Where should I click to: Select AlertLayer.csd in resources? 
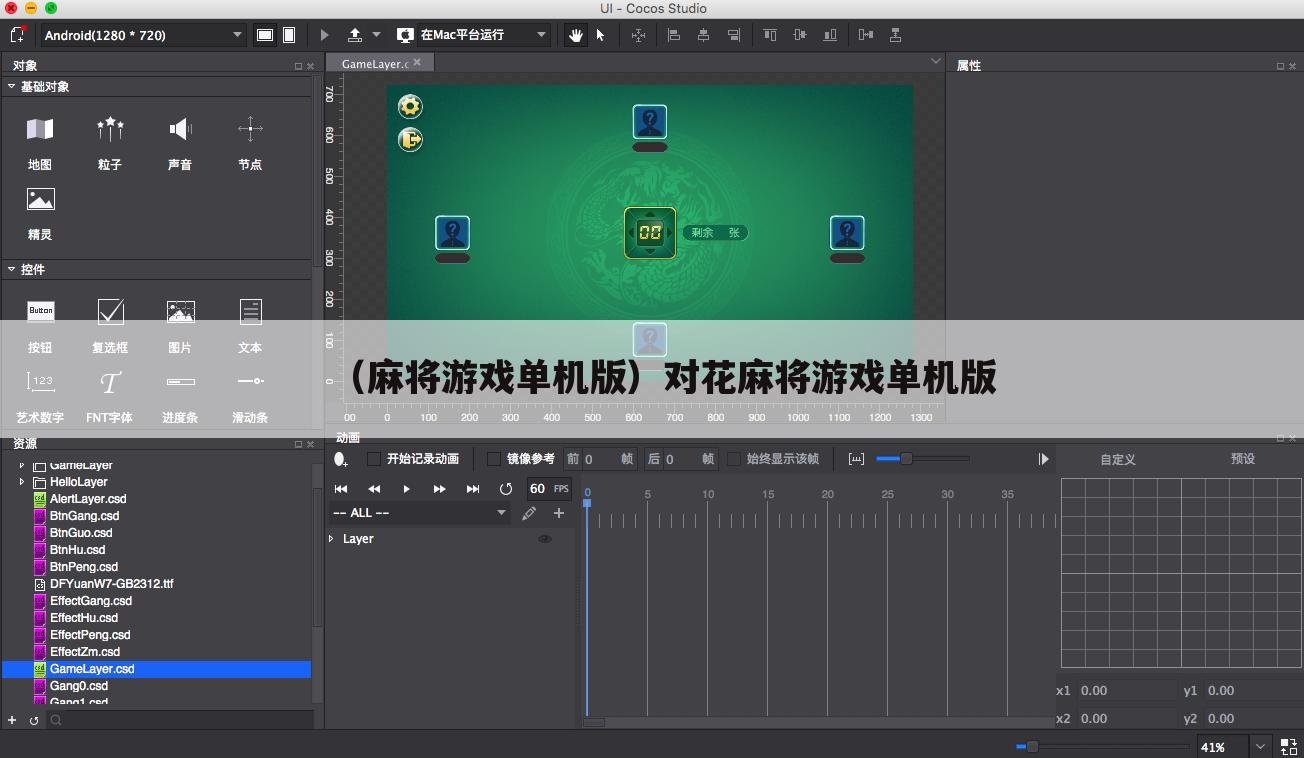click(88, 499)
